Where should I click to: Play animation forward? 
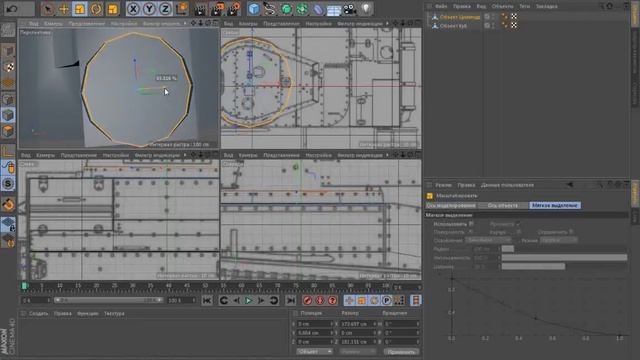pyautogui.click(x=248, y=301)
